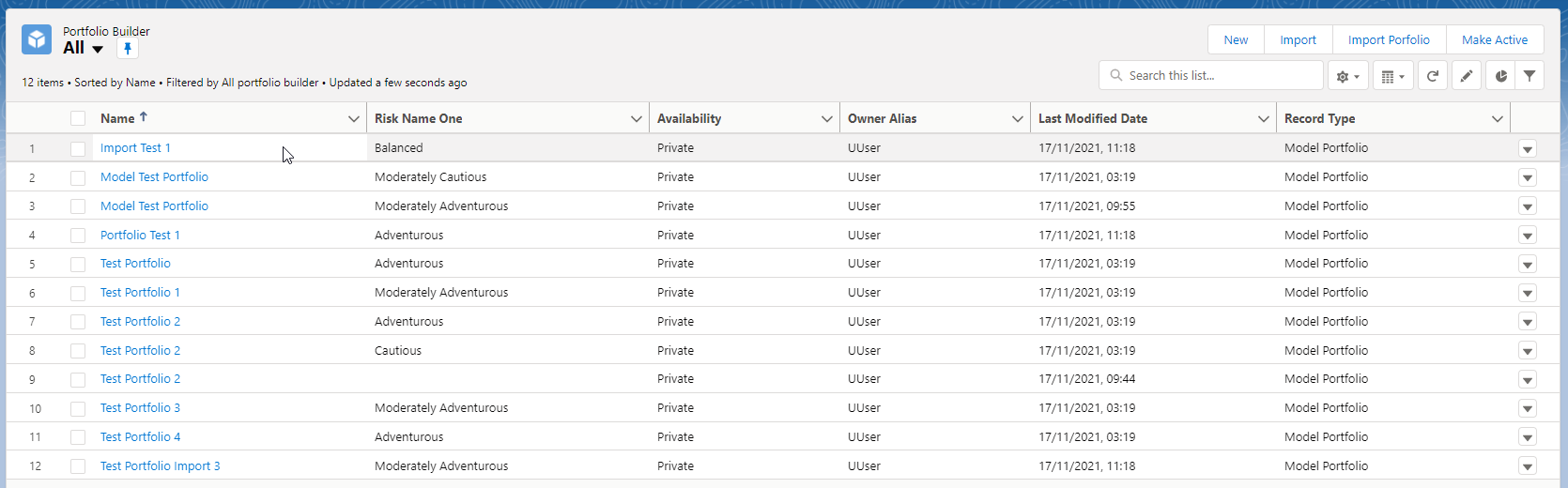The width and height of the screenshot is (1568, 488).
Task: Click the Portfolio Builder cube icon
Action: [x=37, y=39]
